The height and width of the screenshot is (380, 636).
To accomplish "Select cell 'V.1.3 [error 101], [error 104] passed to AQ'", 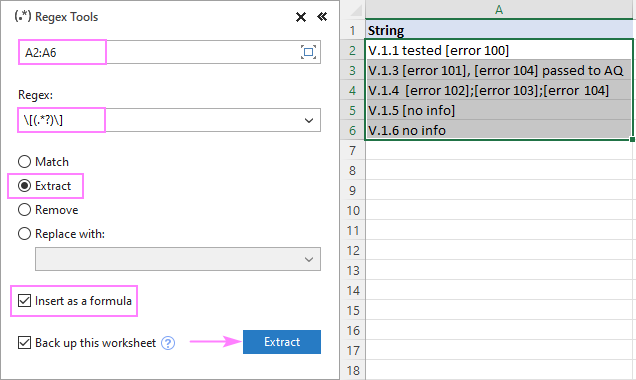I will [499, 70].
